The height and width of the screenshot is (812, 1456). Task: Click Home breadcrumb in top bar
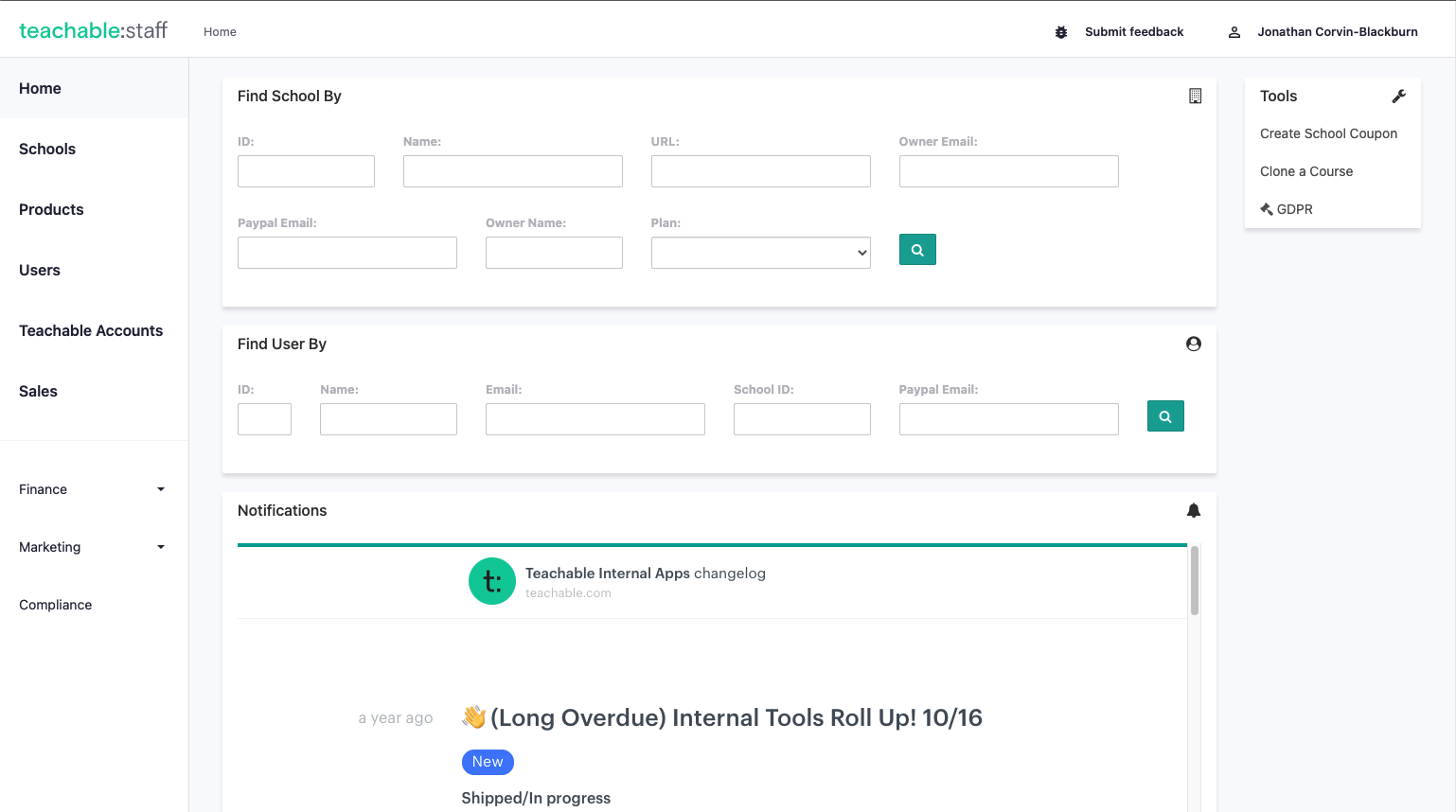point(220,32)
